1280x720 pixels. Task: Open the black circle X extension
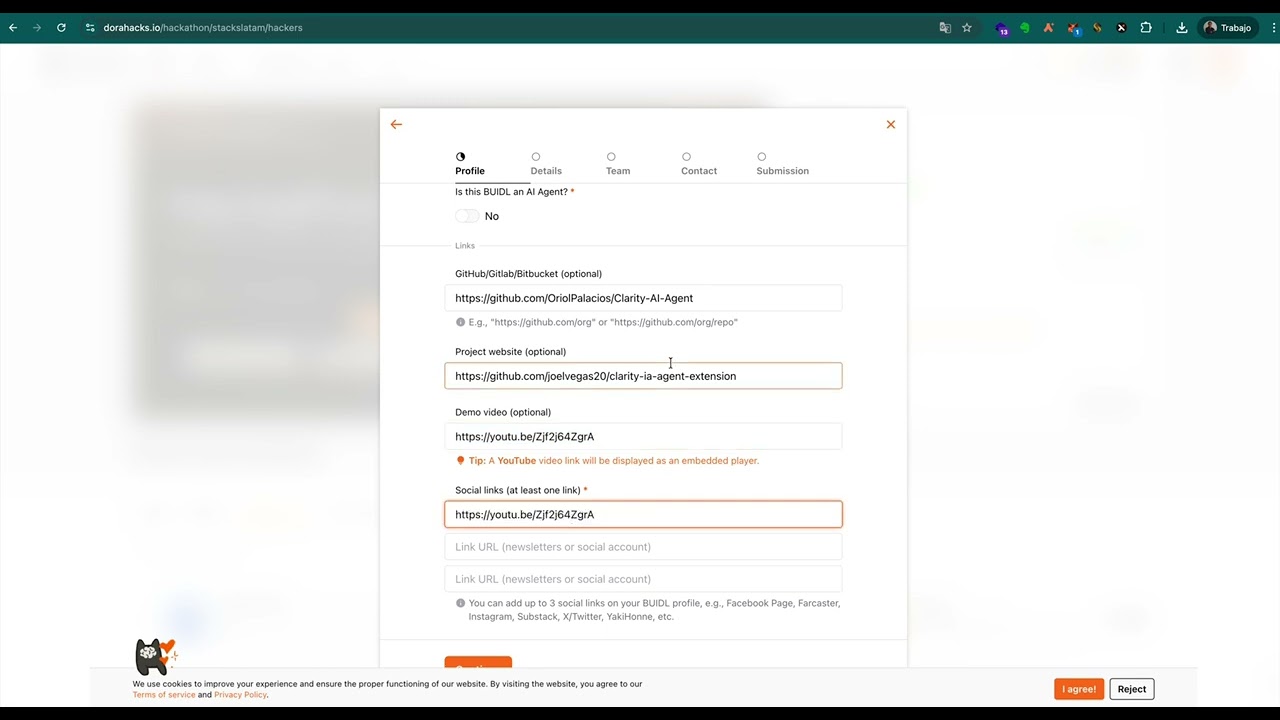click(x=1121, y=28)
